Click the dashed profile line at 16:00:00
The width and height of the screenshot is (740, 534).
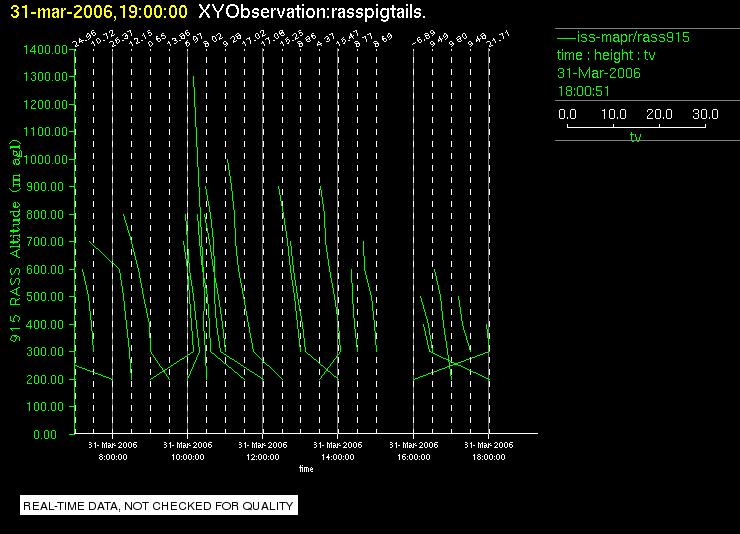pos(413,241)
